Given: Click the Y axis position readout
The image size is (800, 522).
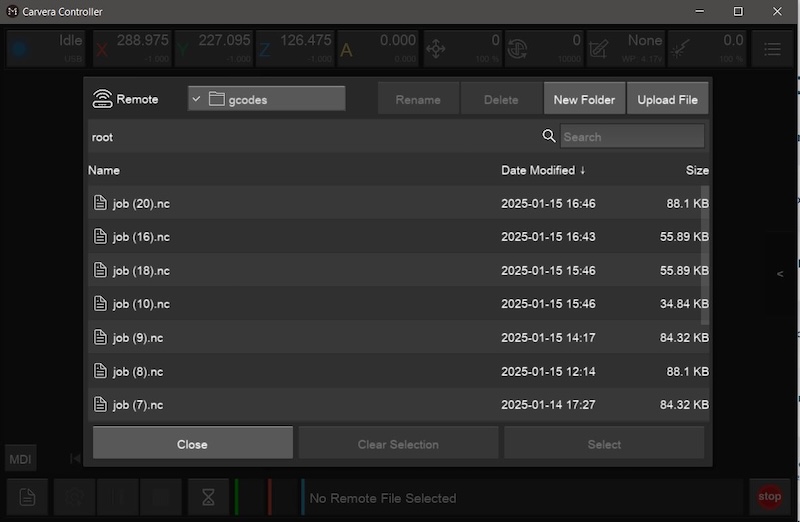Looking at the screenshot, I should (214, 48).
